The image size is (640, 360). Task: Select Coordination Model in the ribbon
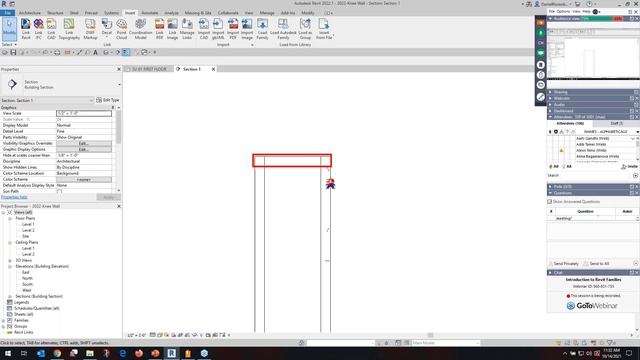pyautogui.click(x=140, y=29)
